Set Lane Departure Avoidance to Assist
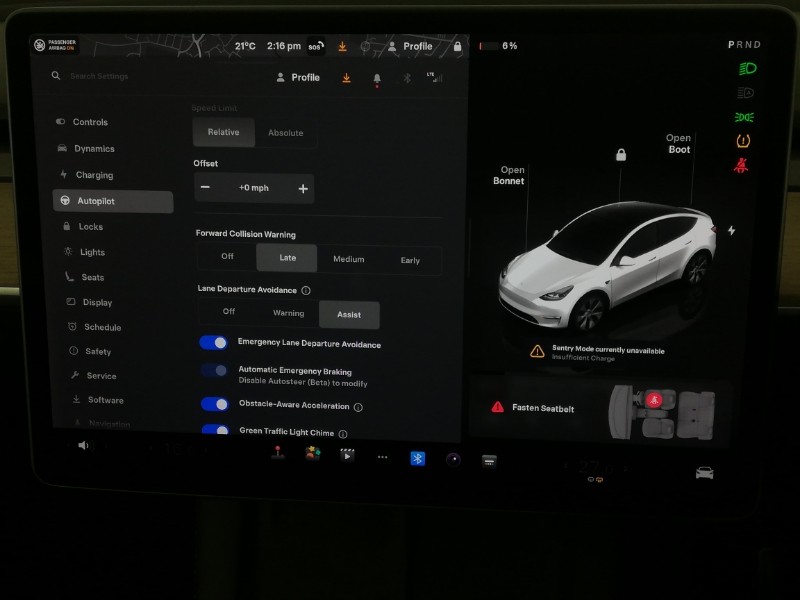 point(349,315)
